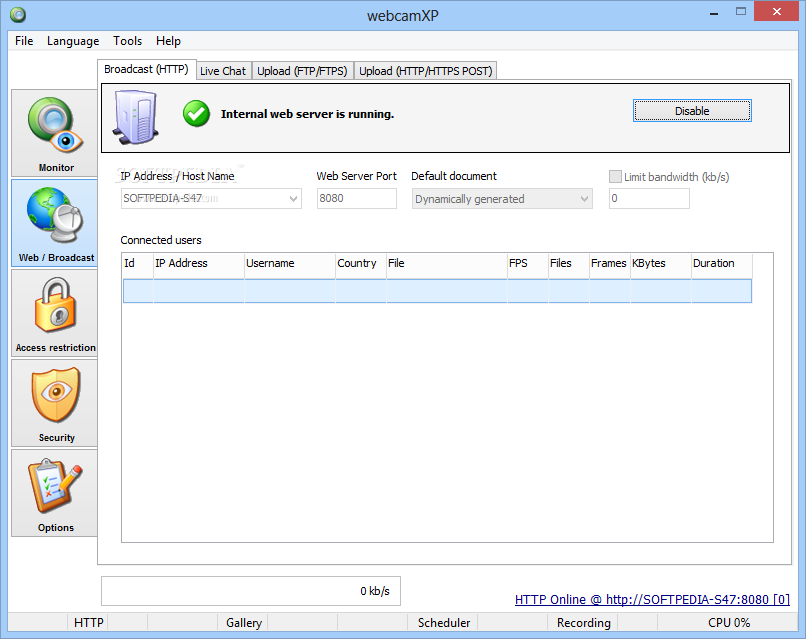This screenshot has width=806, height=639.
Task: Click the webcamXP title bar app icon
Action: (x=18, y=15)
